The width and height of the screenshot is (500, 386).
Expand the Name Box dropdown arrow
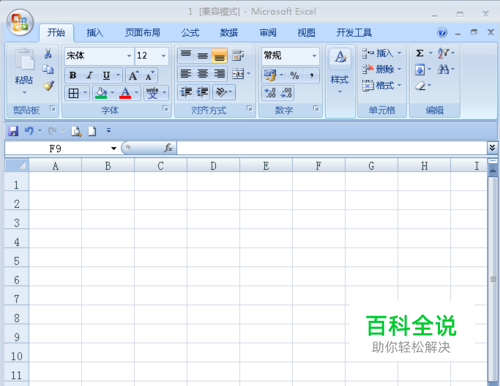(114, 148)
